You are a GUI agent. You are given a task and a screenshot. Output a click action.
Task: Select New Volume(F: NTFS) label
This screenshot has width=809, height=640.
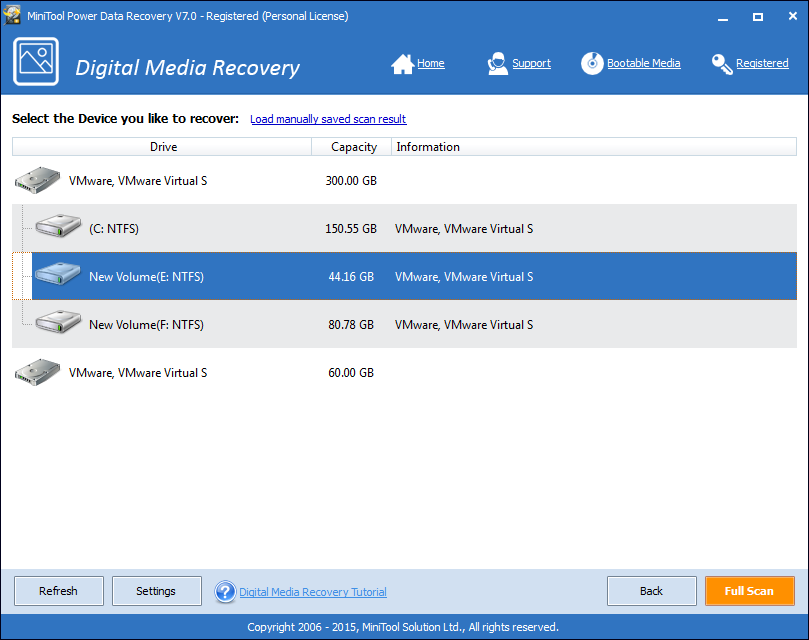147,325
